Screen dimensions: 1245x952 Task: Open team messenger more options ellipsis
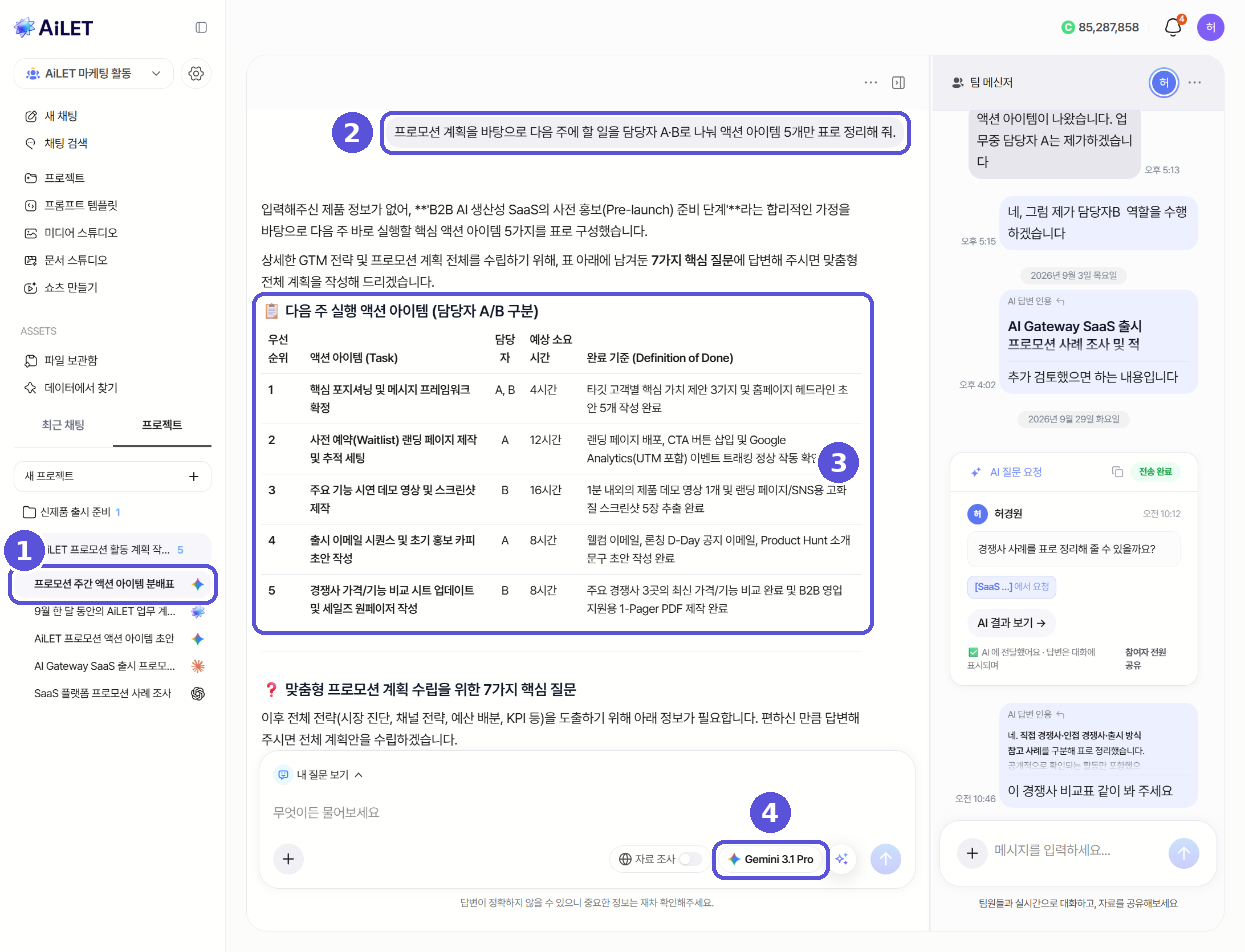(x=1195, y=83)
